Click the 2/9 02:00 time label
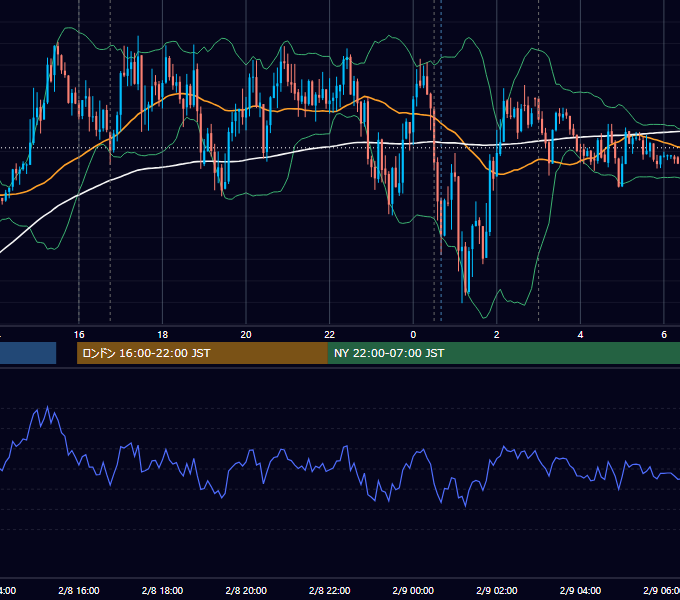This screenshot has width=680, height=600. click(497, 590)
